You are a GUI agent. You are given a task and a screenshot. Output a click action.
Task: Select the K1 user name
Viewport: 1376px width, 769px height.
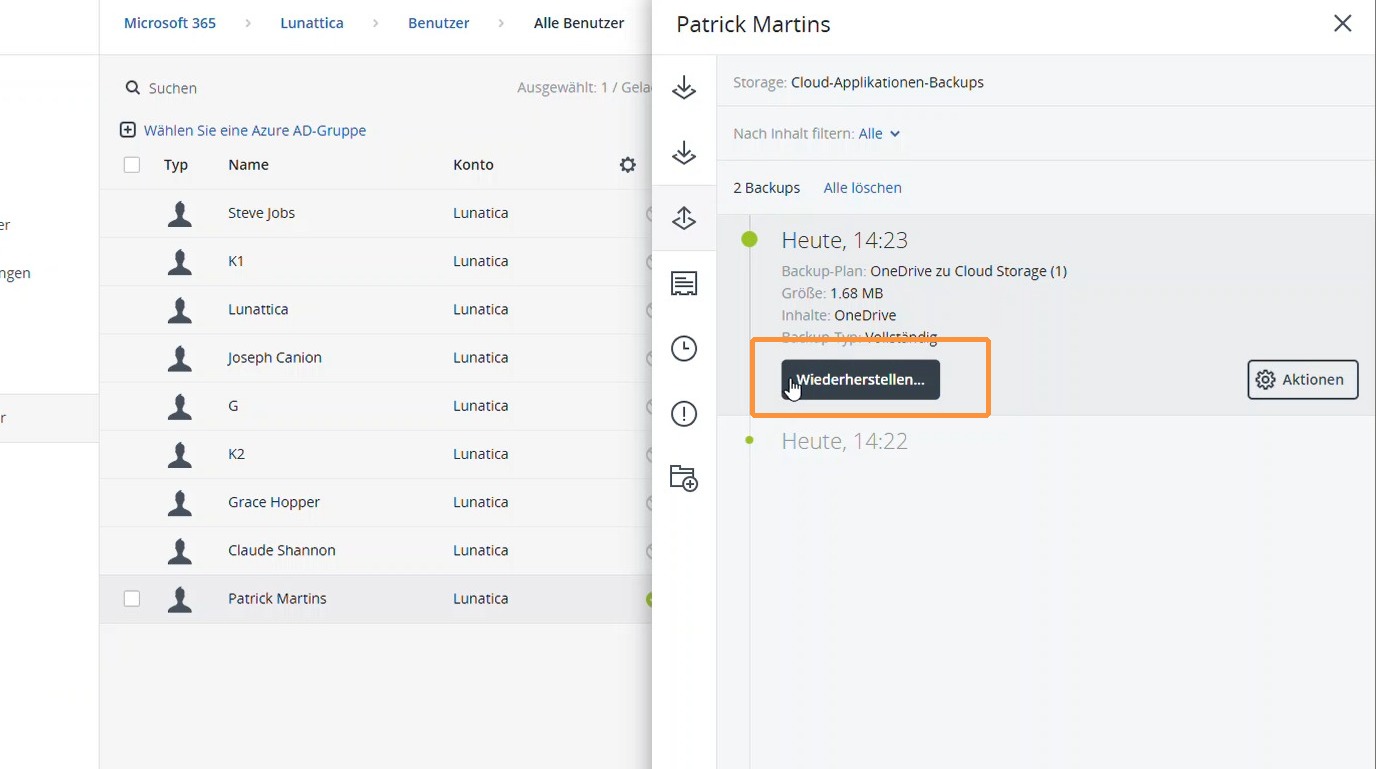click(236, 262)
